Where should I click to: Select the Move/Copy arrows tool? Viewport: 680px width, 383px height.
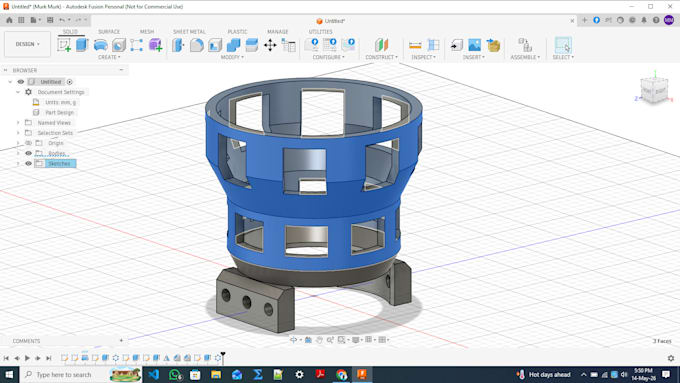[270, 45]
